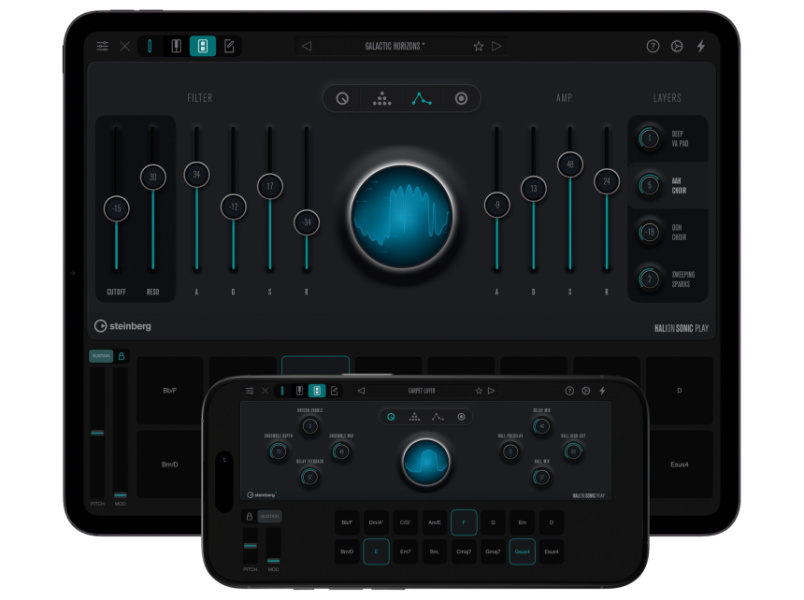This screenshot has width=804, height=600.
Task: Click the Delay Mix knob on the phone
Action: (541, 426)
